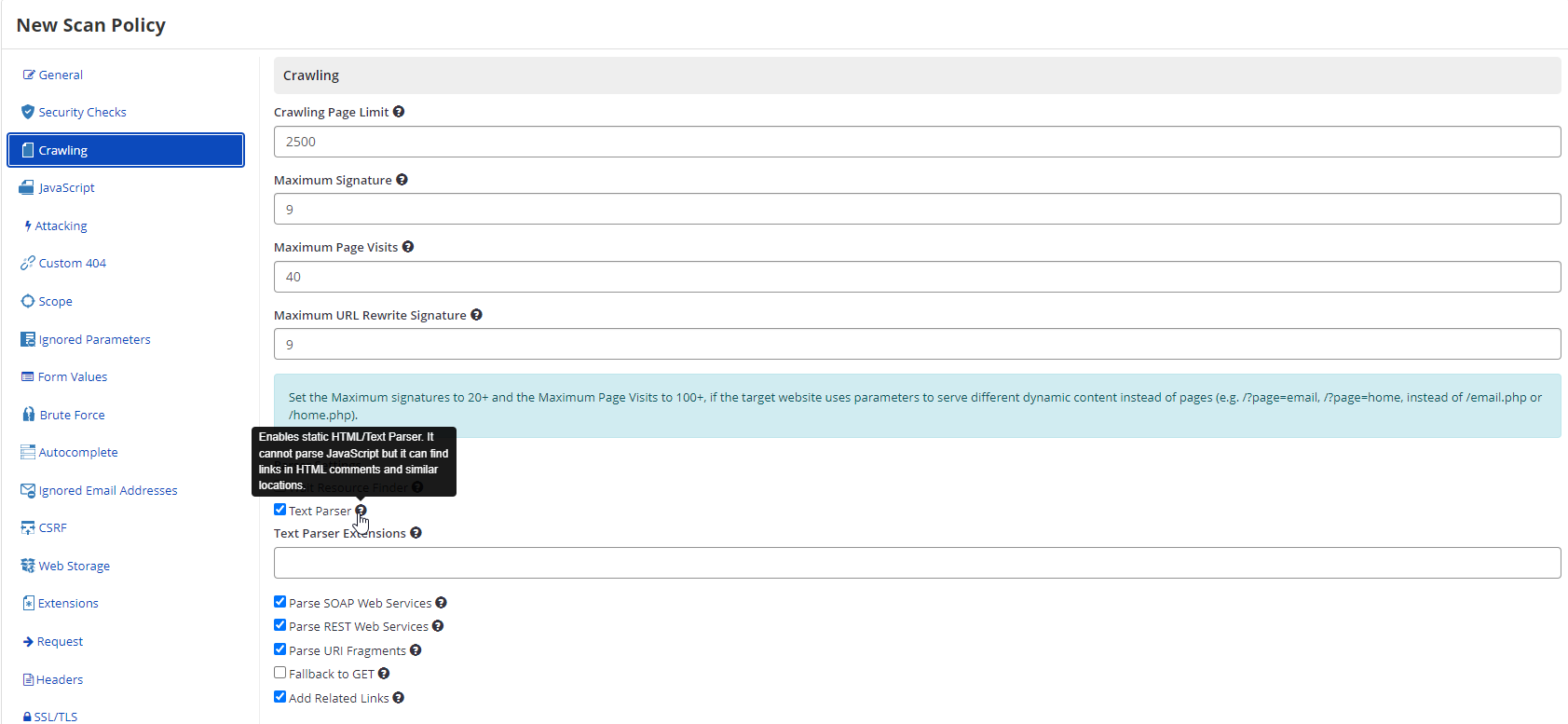Click help icon next to Fallback to GET
This screenshot has height=724, width=1568.
(384, 674)
